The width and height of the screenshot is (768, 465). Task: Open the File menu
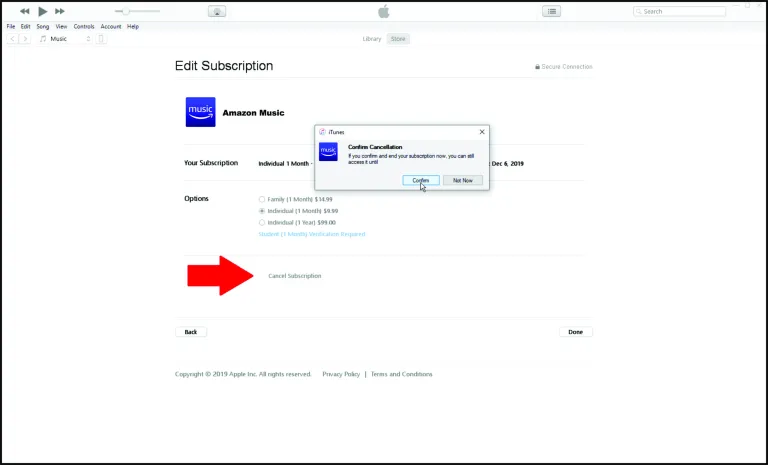[x=11, y=26]
